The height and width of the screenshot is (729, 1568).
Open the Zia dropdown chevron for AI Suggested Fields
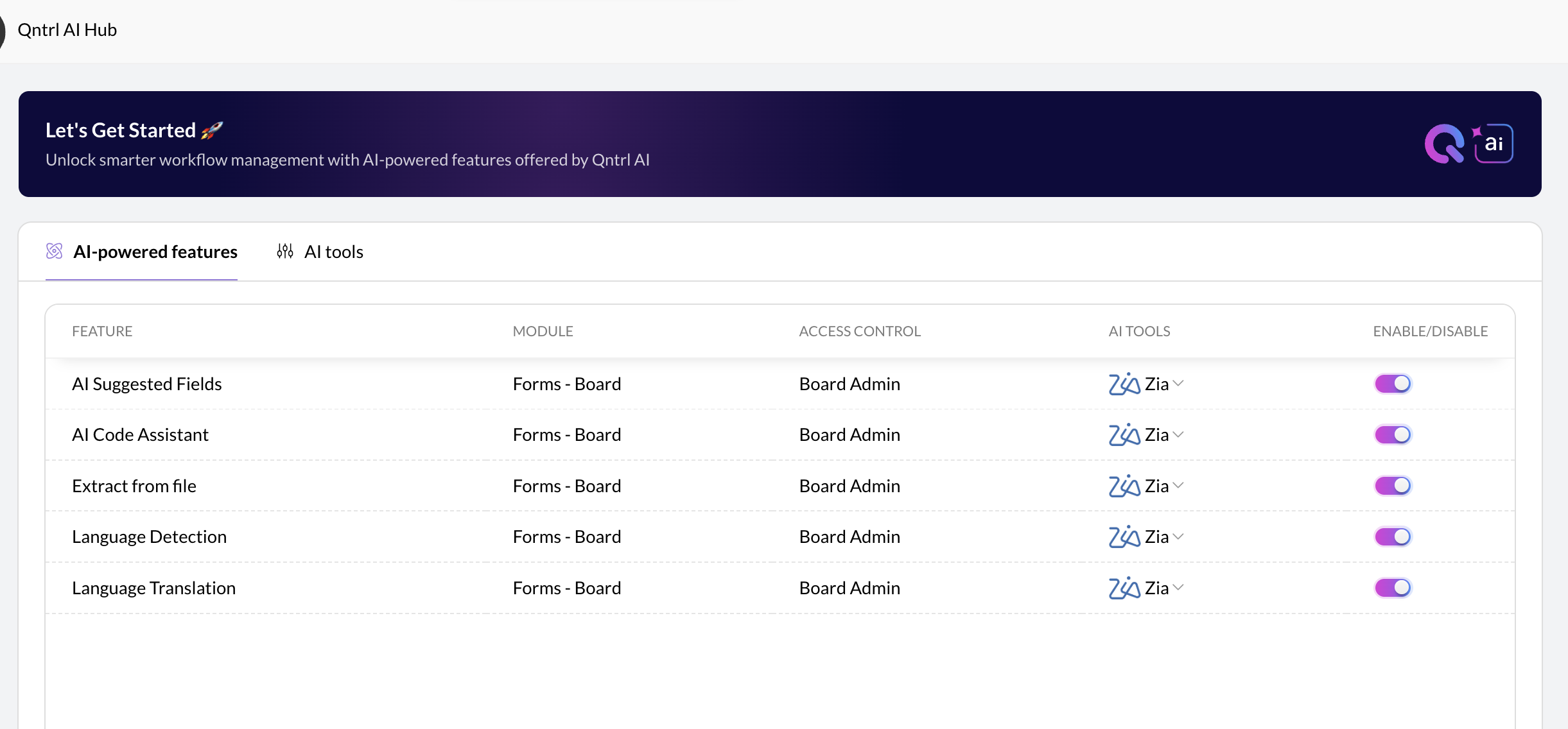[1178, 384]
